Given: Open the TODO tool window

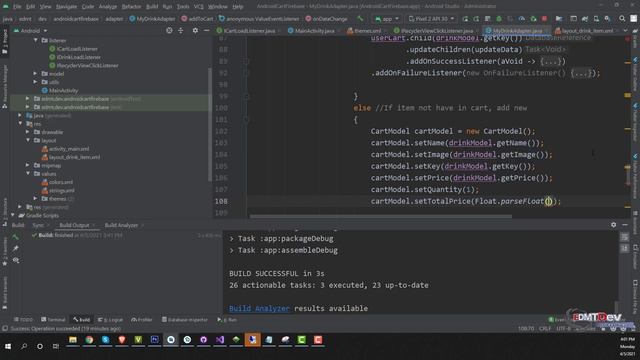Looking at the screenshot, I should click(23, 320).
